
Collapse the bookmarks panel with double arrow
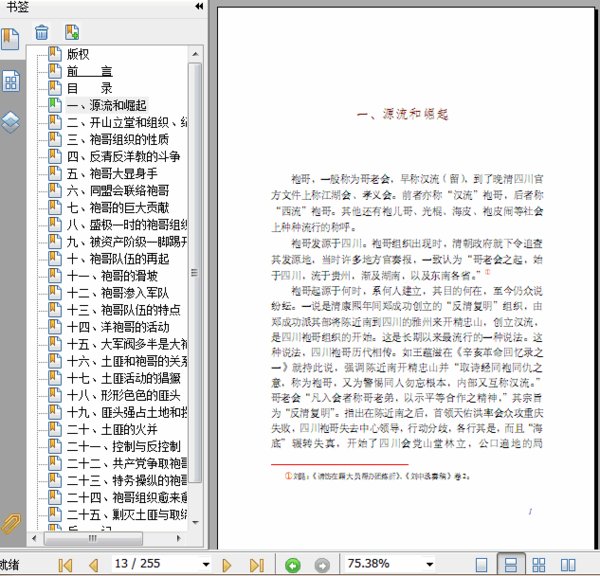[x=199, y=6]
